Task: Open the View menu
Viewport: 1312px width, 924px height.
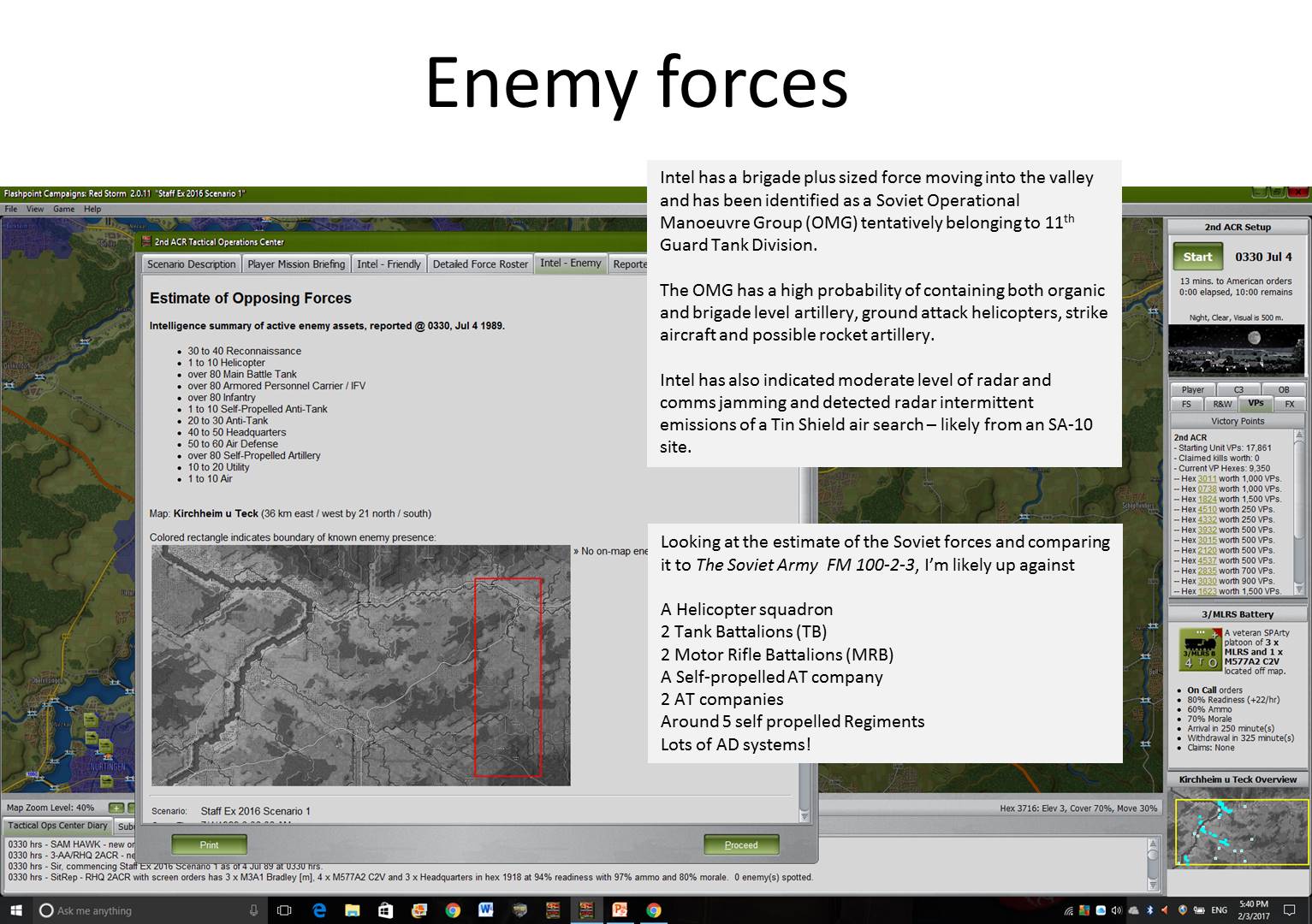Action: coord(35,209)
